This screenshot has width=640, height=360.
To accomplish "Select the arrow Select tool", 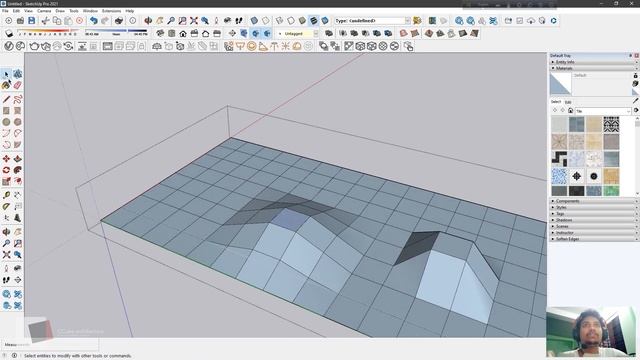I will click(x=6, y=74).
